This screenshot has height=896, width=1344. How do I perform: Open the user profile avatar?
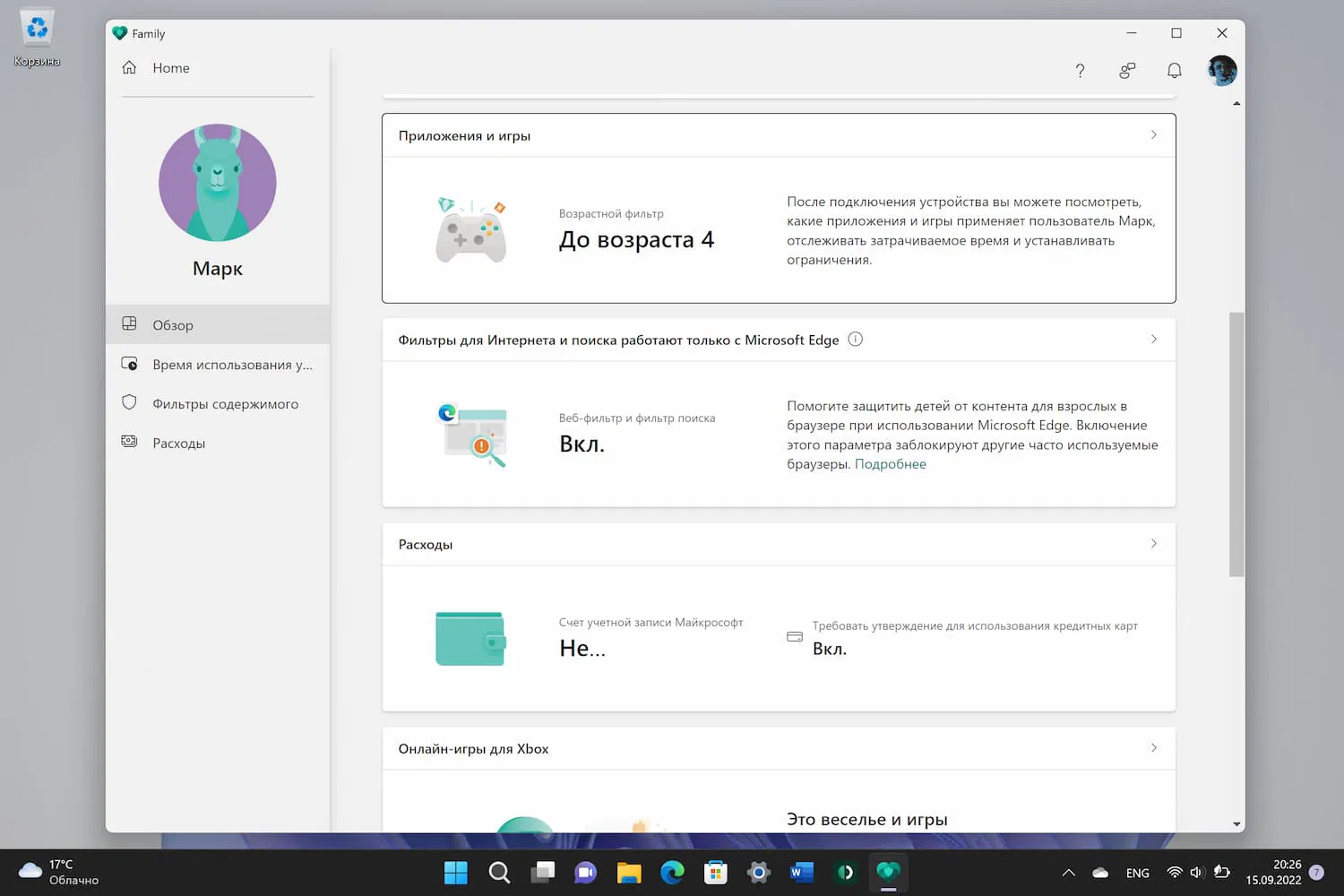(1222, 71)
